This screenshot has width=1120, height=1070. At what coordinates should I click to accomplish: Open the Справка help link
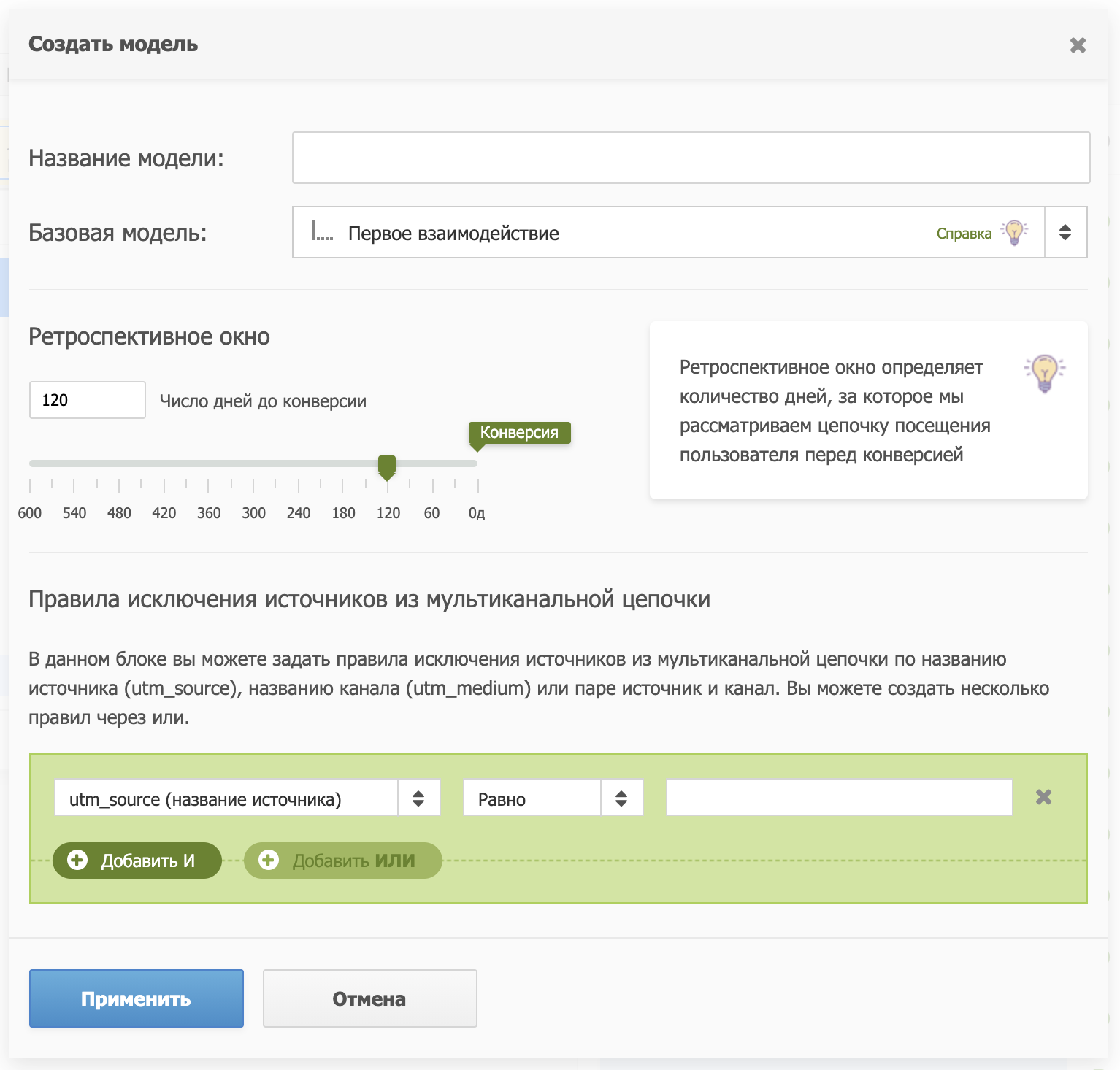coord(964,234)
